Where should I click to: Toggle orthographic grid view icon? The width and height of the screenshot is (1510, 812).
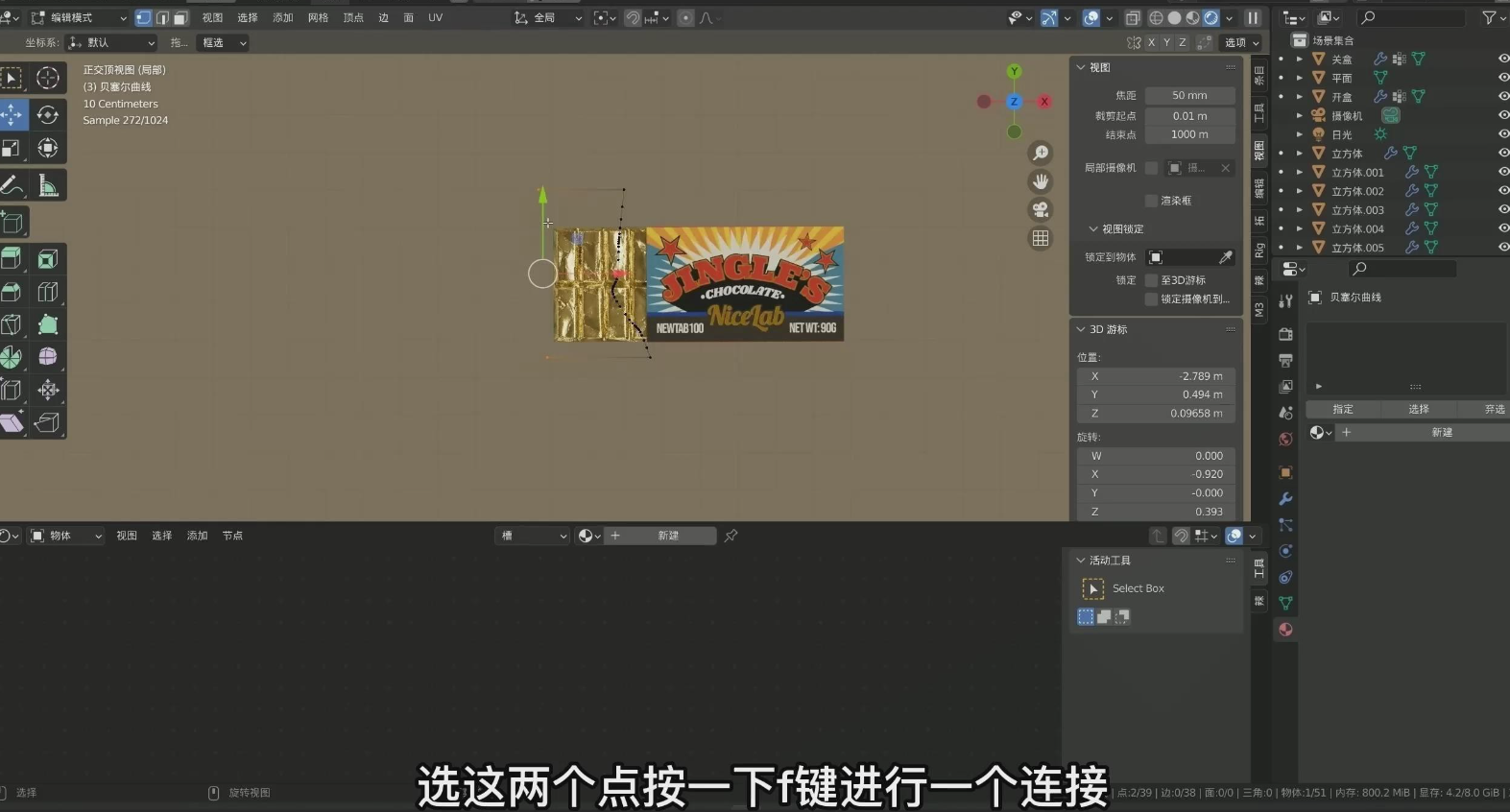point(1041,239)
